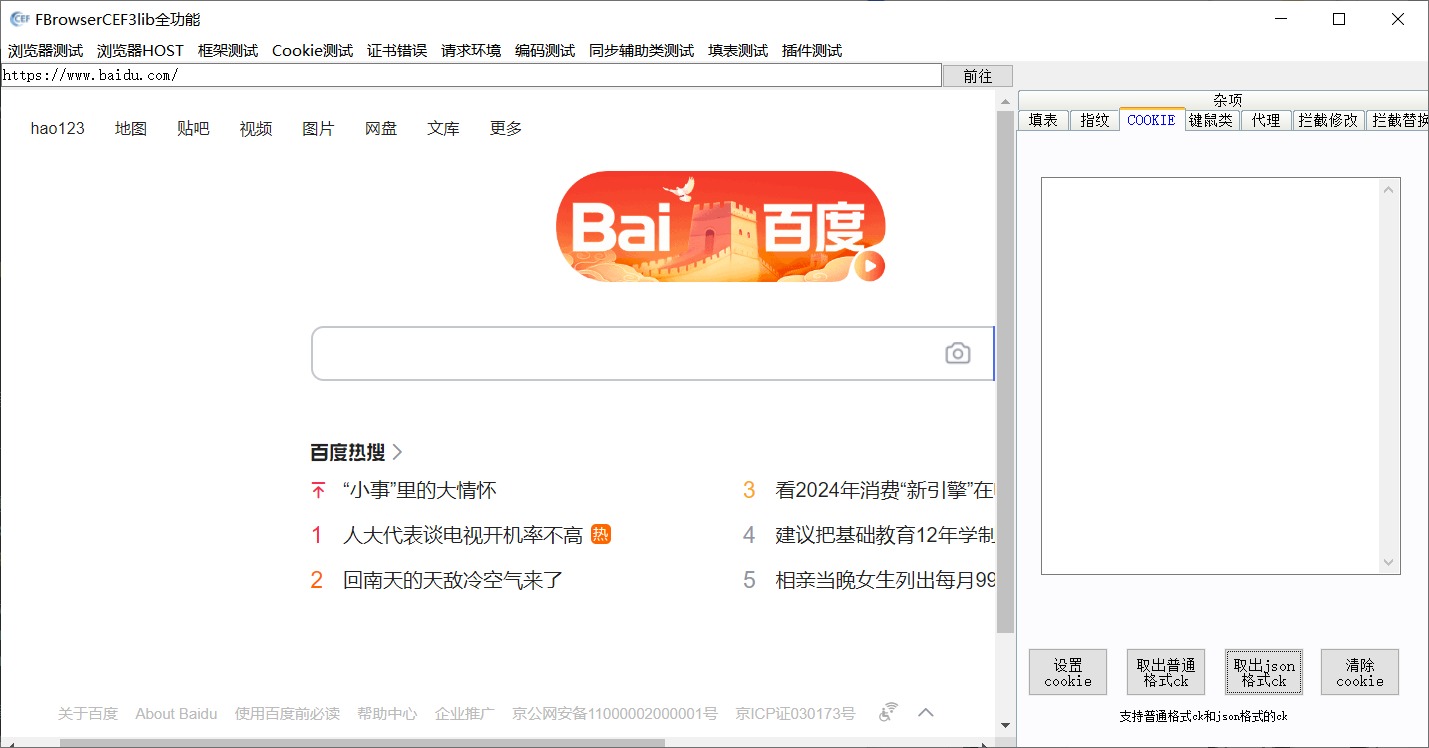Open the 地图 link
Viewport: 1429px width, 748px height.
(131, 128)
